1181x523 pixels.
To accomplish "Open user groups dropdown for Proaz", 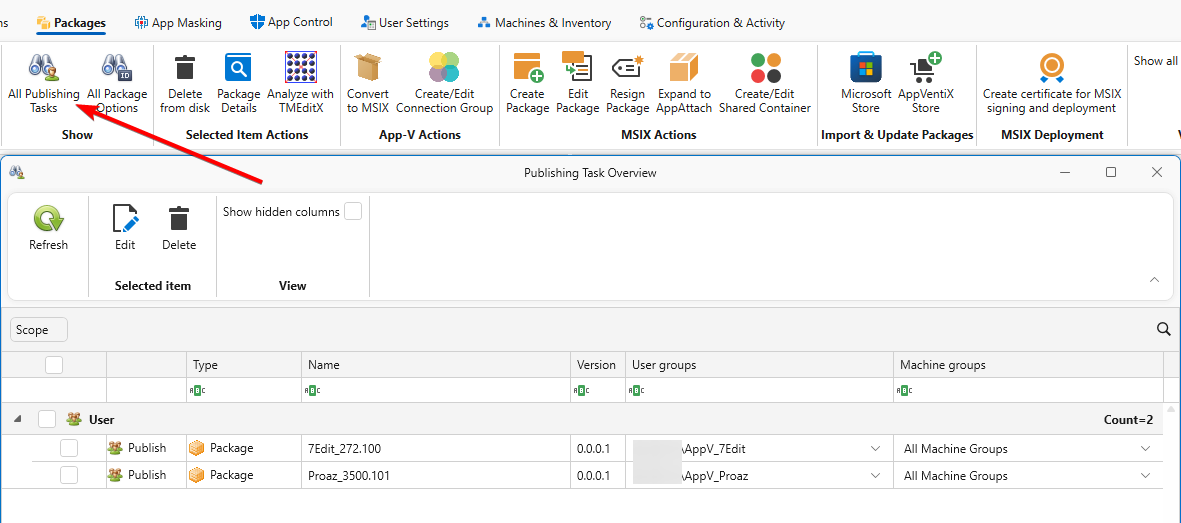I will (x=875, y=476).
